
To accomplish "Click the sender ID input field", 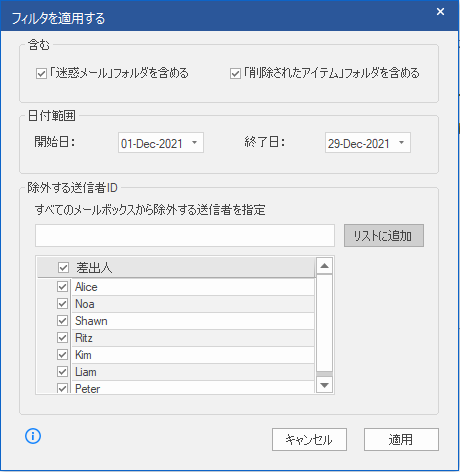I will (x=185, y=236).
